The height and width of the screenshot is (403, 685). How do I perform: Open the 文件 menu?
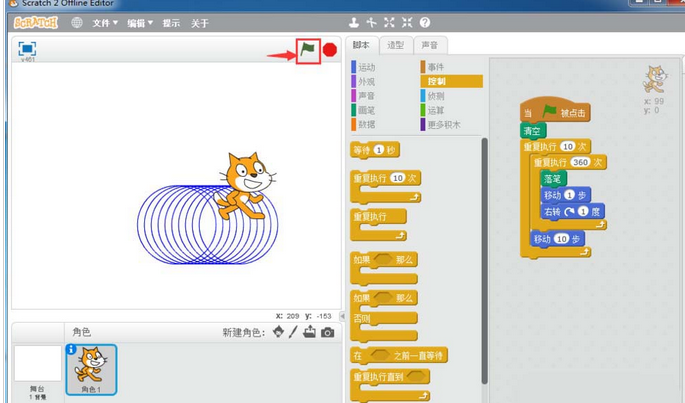pyautogui.click(x=104, y=23)
